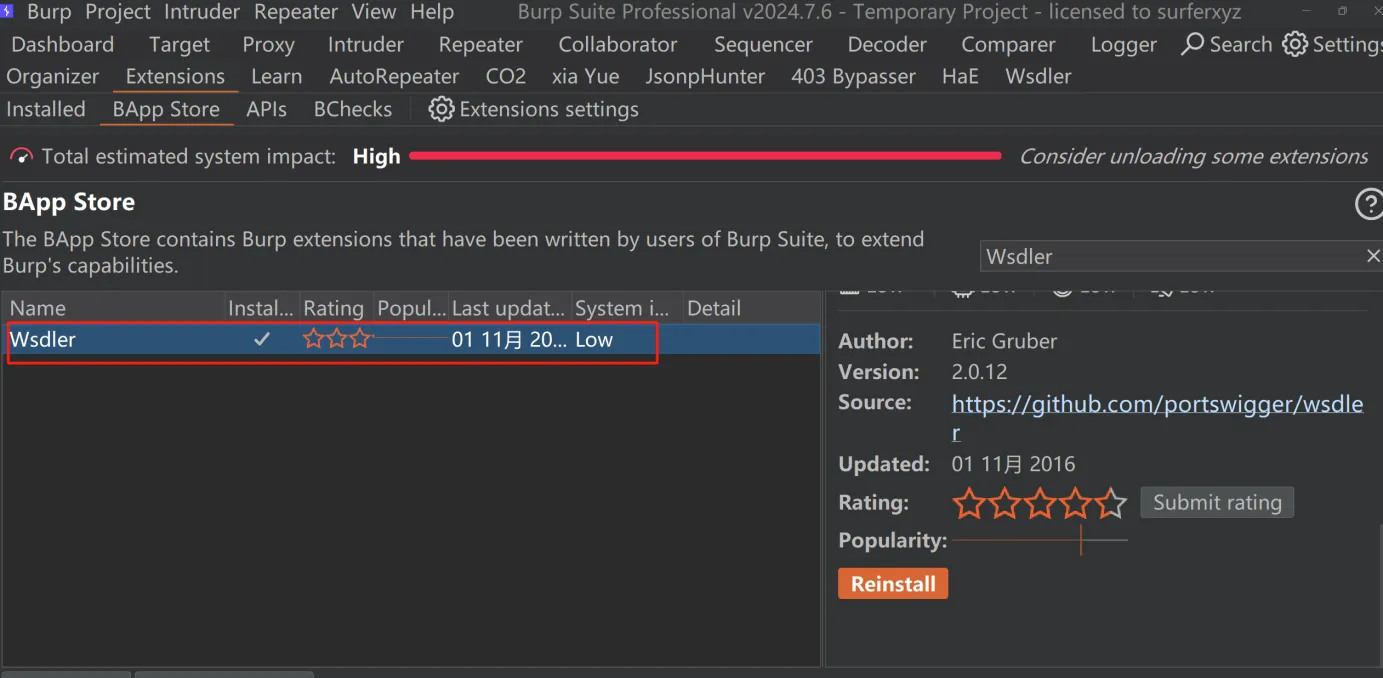1383x678 pixels.
Task: Click the fifth empty star in Rating row
Action: [x=1111, y=503]
